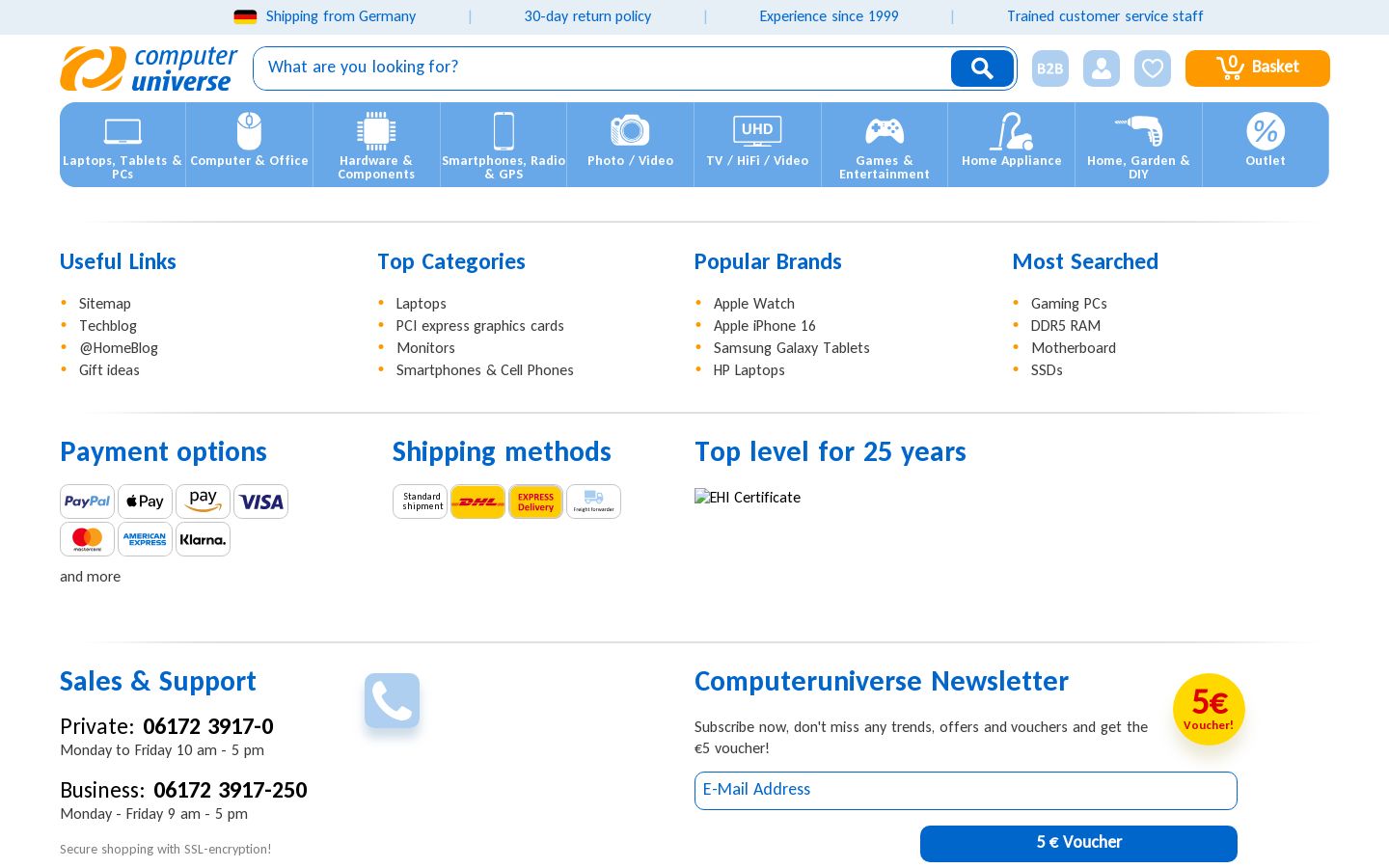This screenshot has width=1389, height=868.
Task: Open Home Appliance category
Action: (x=1011, y=145)
